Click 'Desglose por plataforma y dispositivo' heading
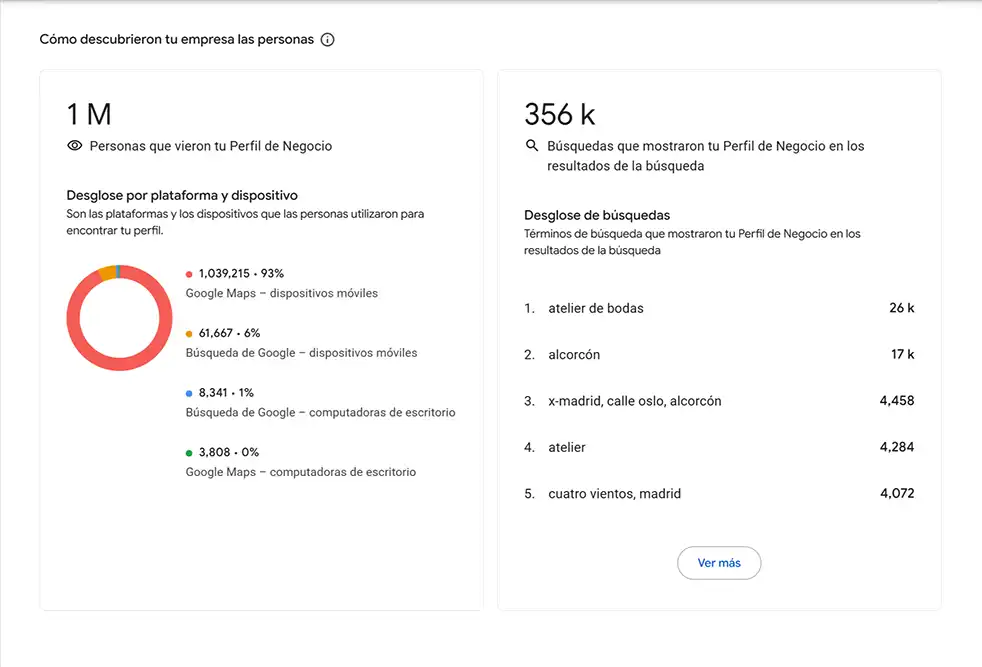Viewport: 982px width, 667px height. pos(182,195)
